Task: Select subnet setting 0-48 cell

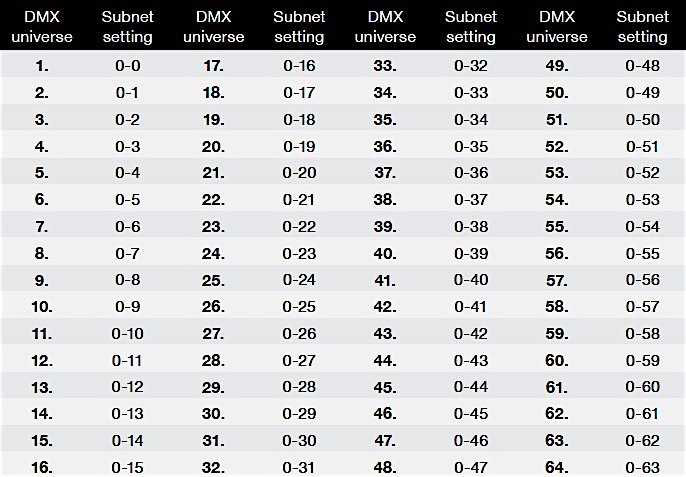Action: point(643,66)
